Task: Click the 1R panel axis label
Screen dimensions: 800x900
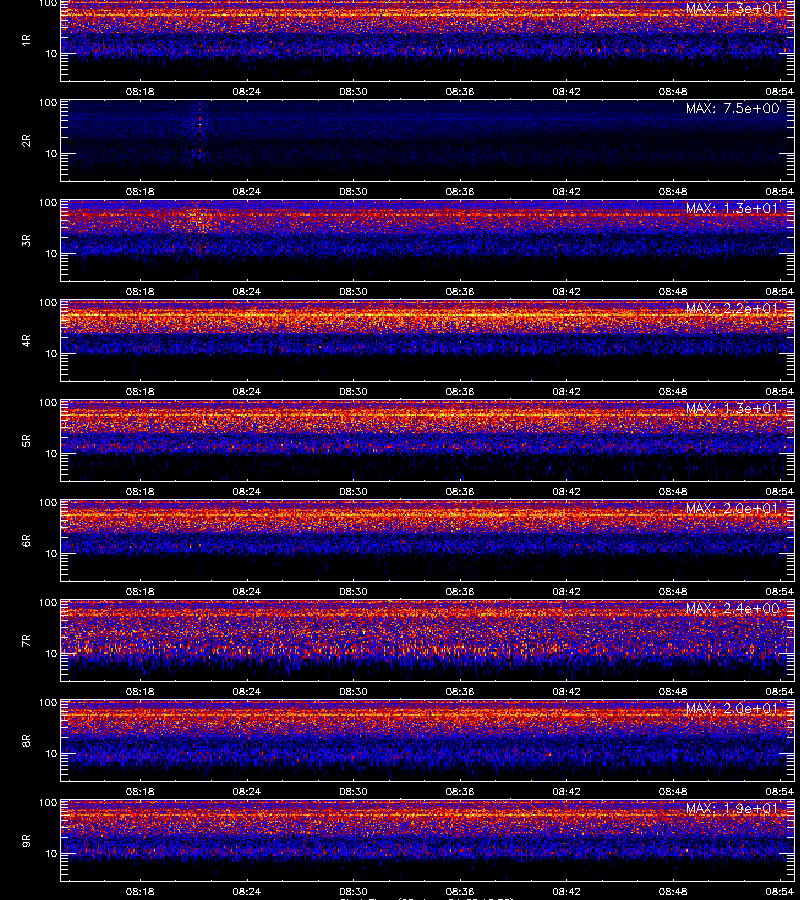Action: pos(26,41)
